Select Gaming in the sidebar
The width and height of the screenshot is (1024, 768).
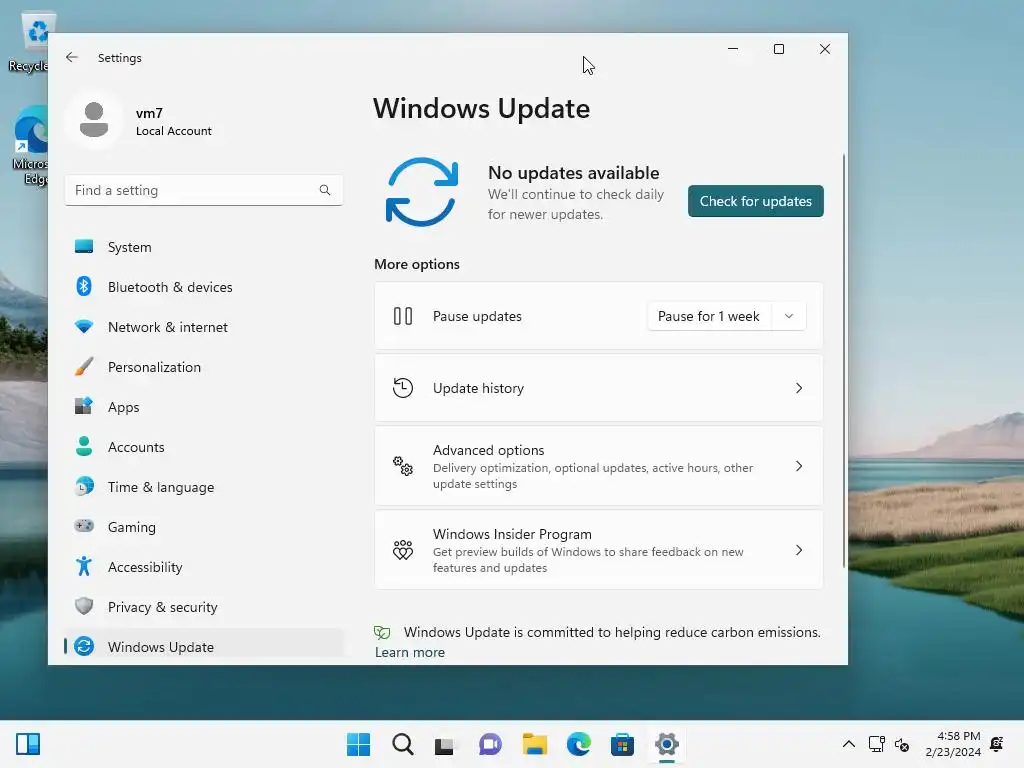(204, 526)
